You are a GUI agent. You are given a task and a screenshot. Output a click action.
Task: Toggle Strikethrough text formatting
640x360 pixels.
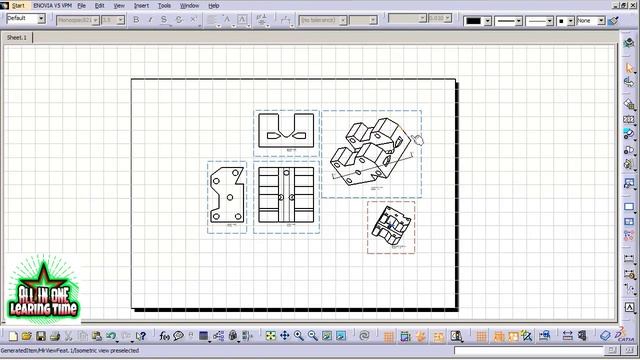tap(178, 20)
